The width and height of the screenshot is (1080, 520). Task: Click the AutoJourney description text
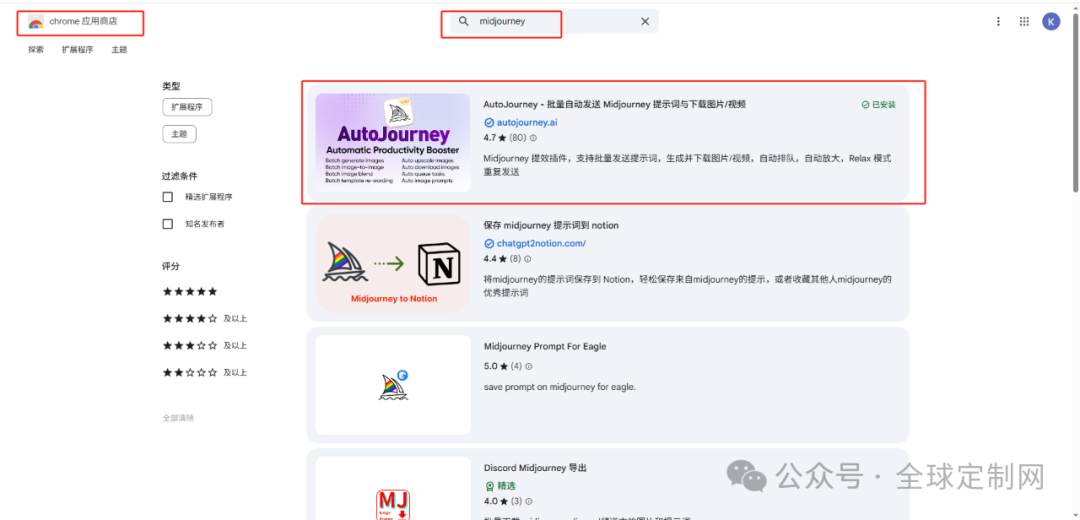point(687,165)
